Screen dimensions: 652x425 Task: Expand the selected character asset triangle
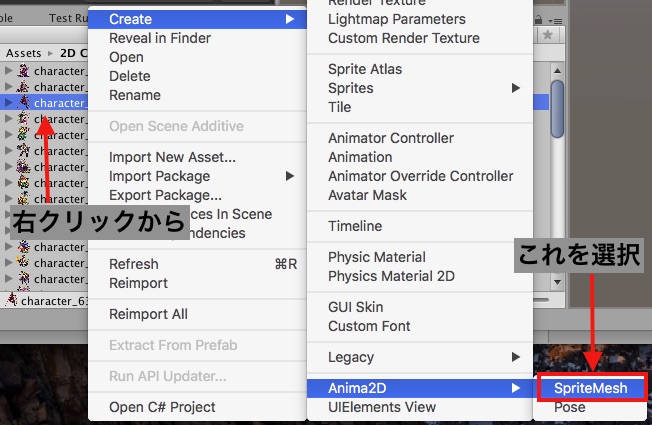coord(8,102)
